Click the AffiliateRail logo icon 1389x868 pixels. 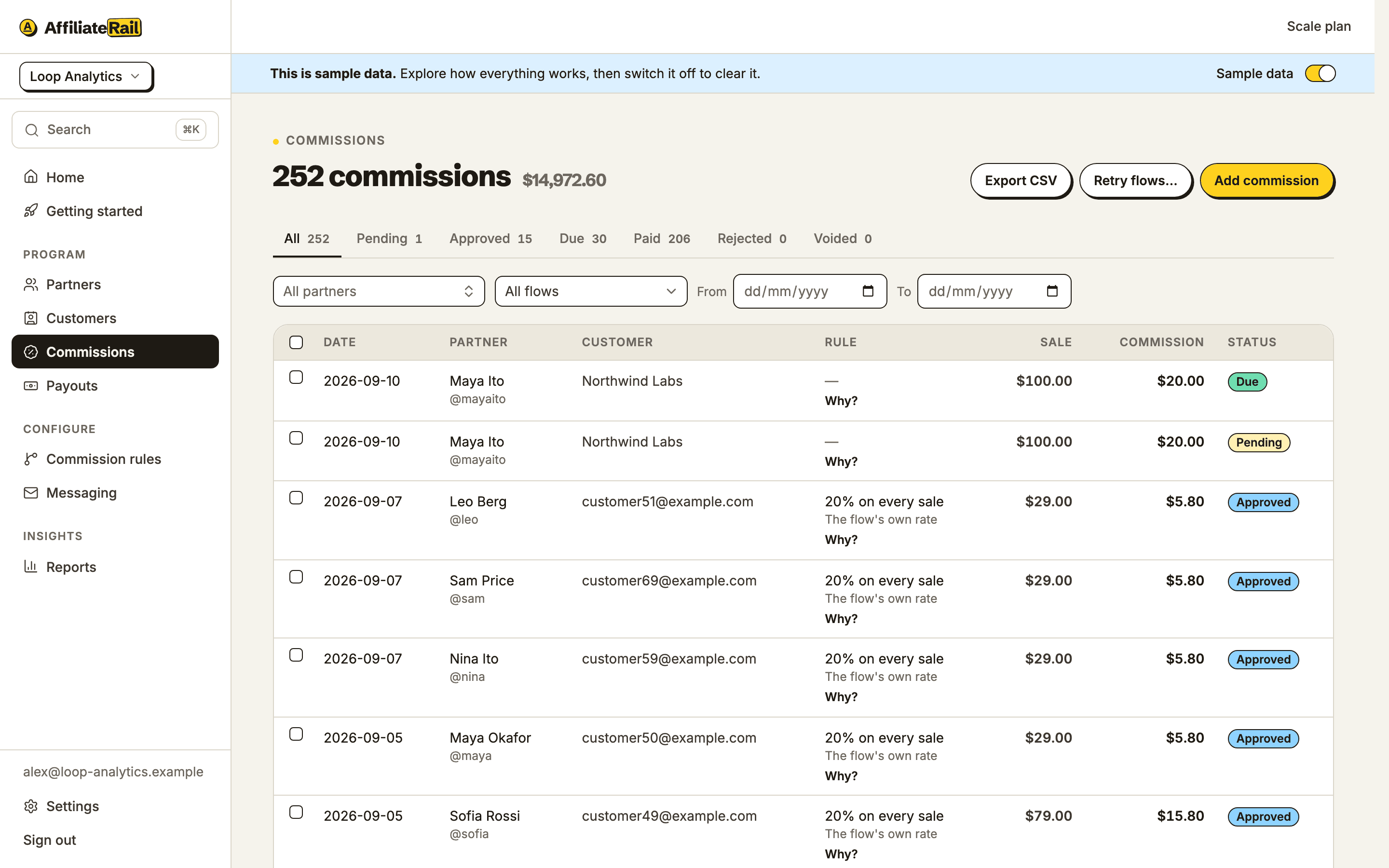pyautogui.click(x=28, y=27)
